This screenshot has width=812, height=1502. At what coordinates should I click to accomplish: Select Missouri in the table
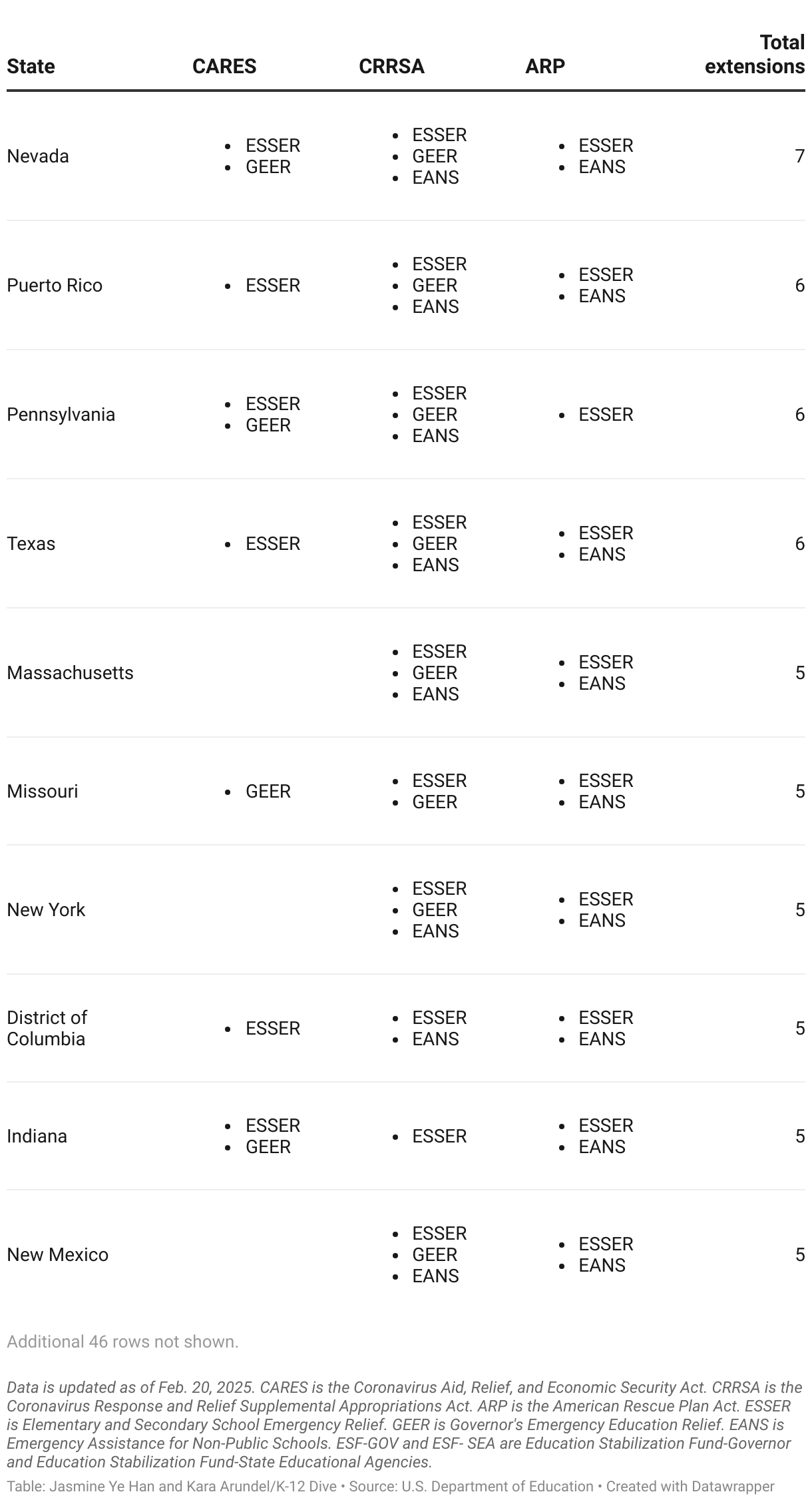point(43,791)
